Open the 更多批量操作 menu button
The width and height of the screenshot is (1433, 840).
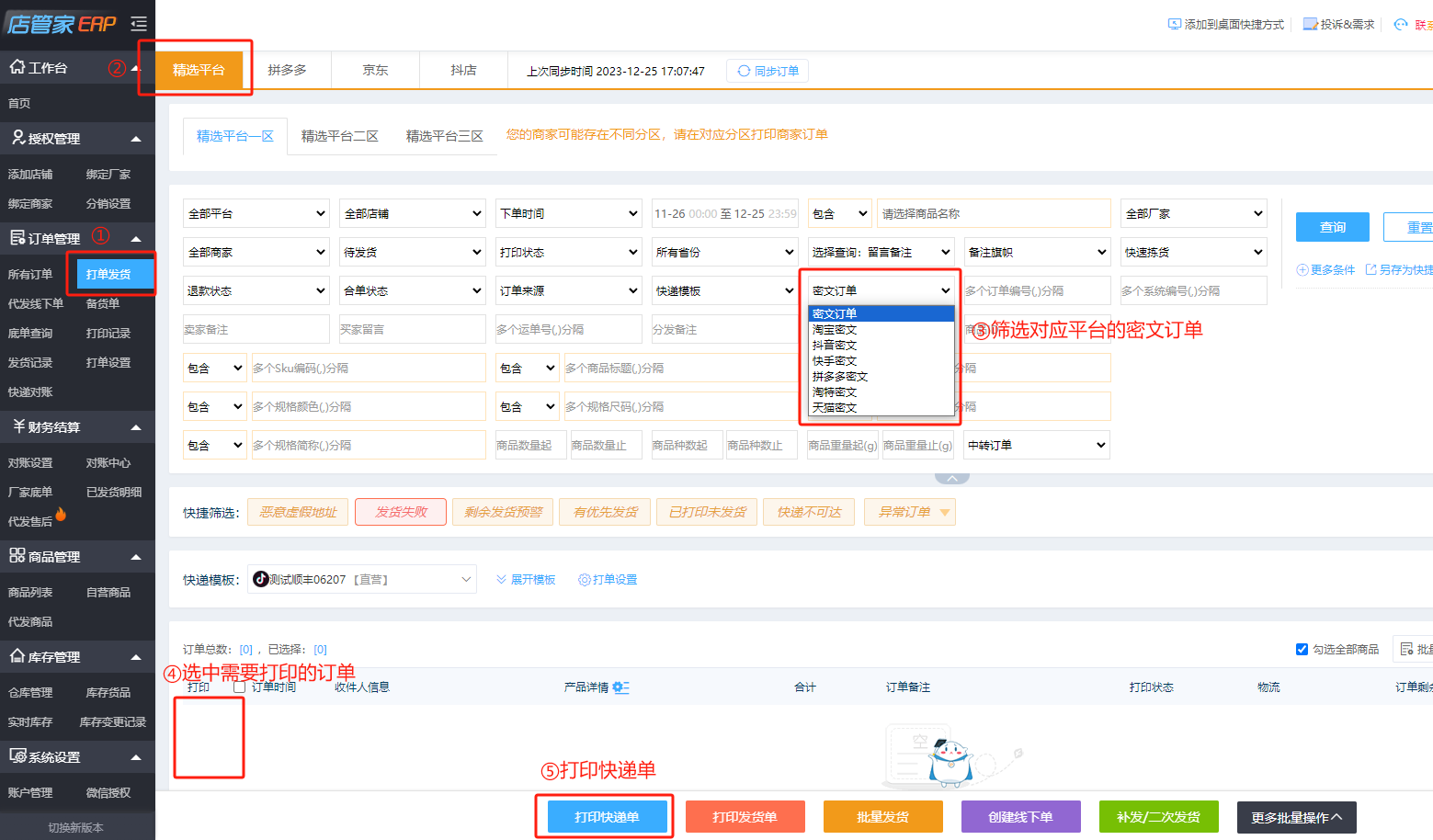click(1297, 817)
